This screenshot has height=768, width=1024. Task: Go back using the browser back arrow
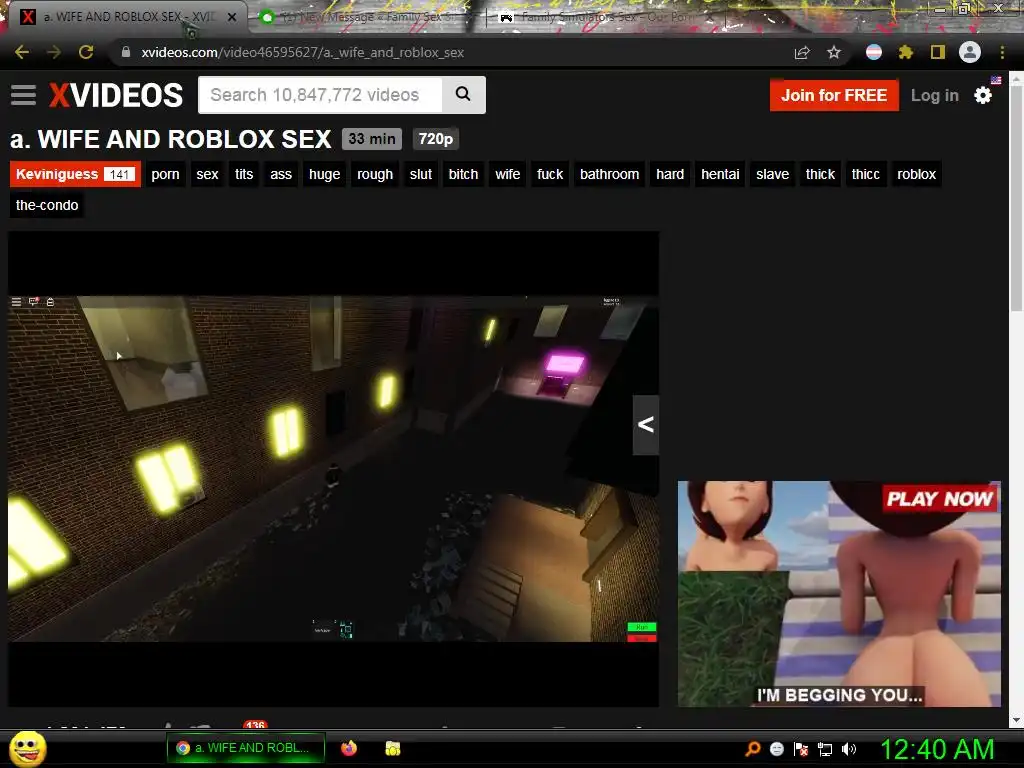(22, 52)
